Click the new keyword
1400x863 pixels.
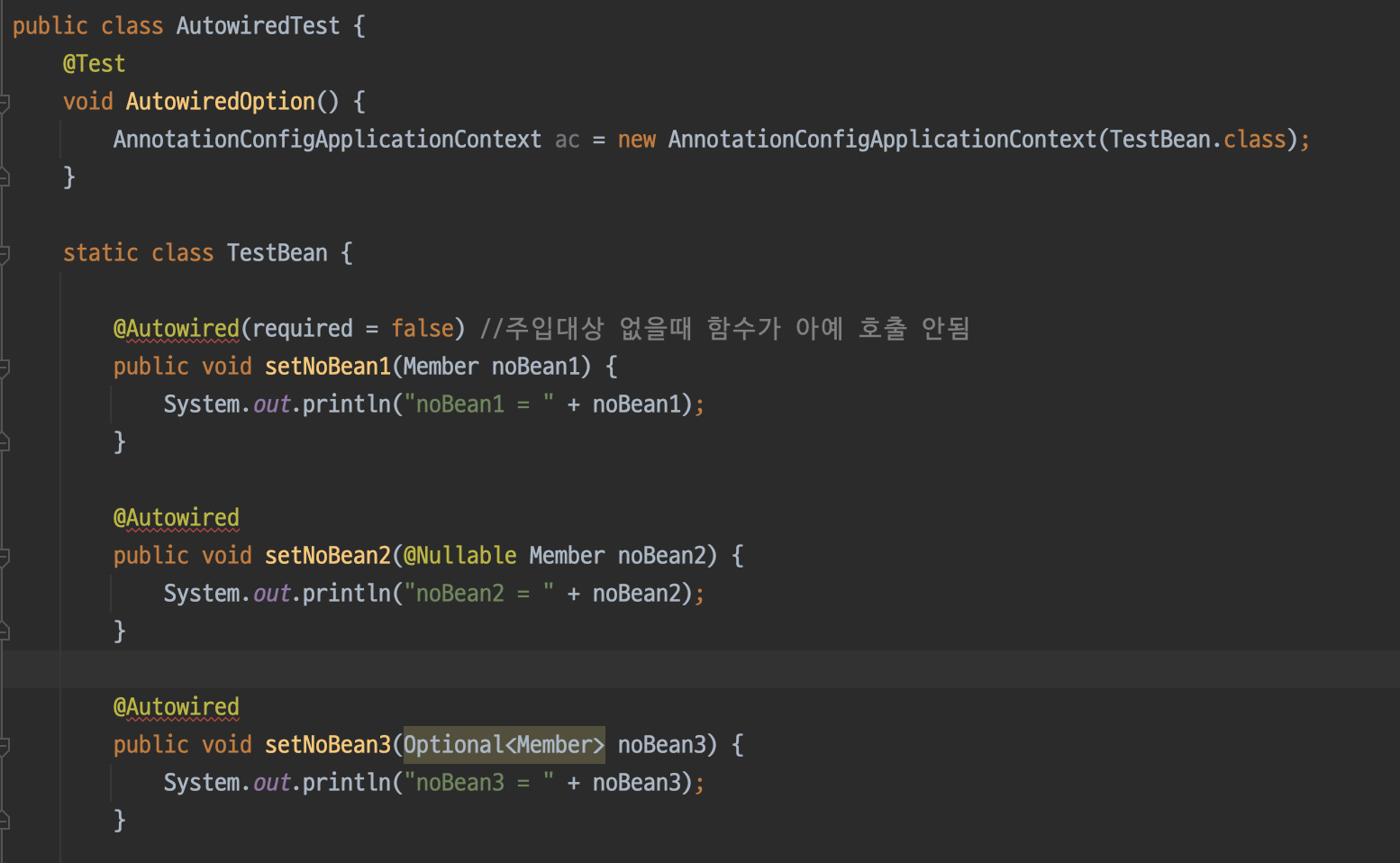tap(636, 140)
